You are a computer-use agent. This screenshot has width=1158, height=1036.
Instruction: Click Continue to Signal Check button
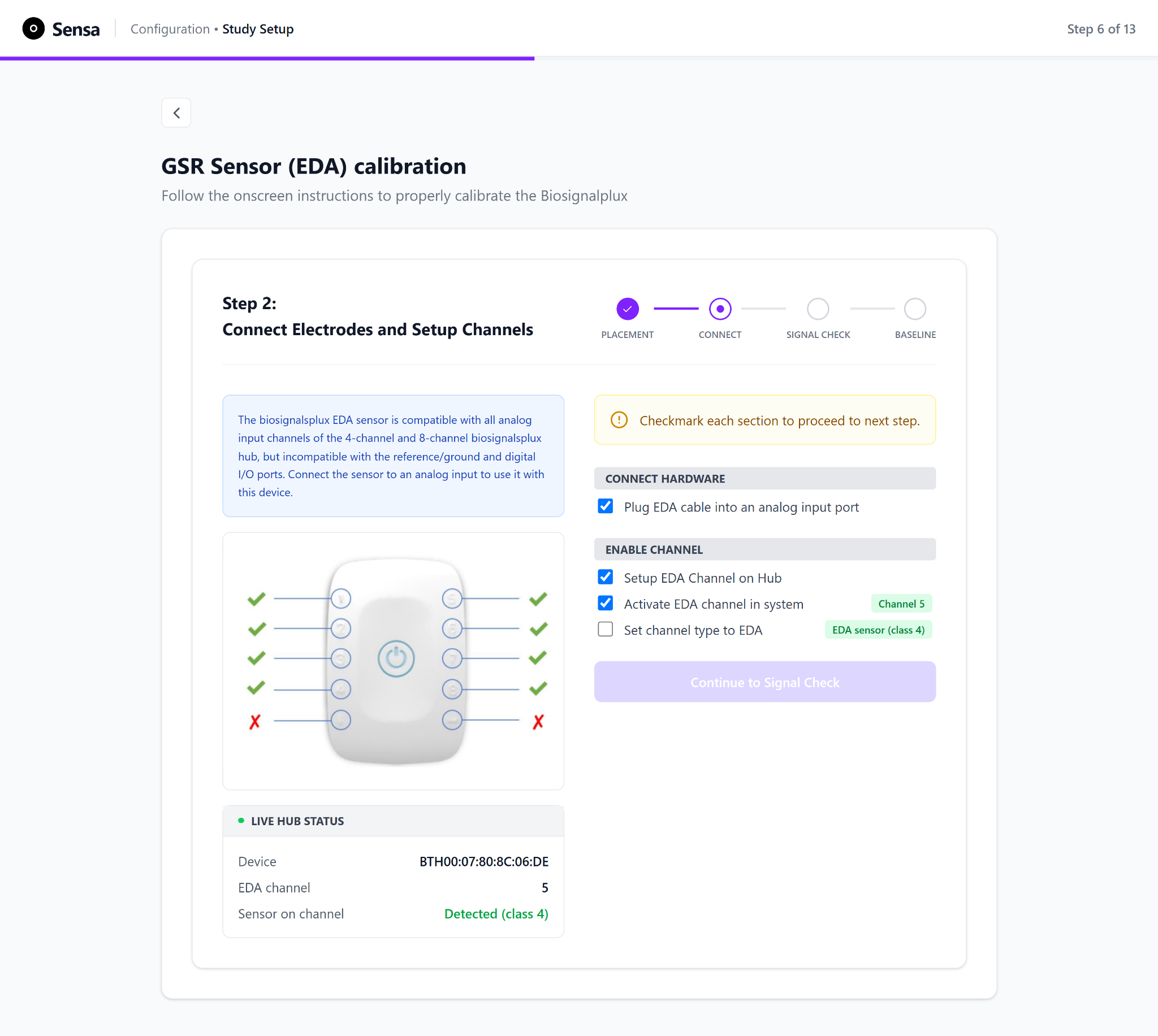[764, 682]
